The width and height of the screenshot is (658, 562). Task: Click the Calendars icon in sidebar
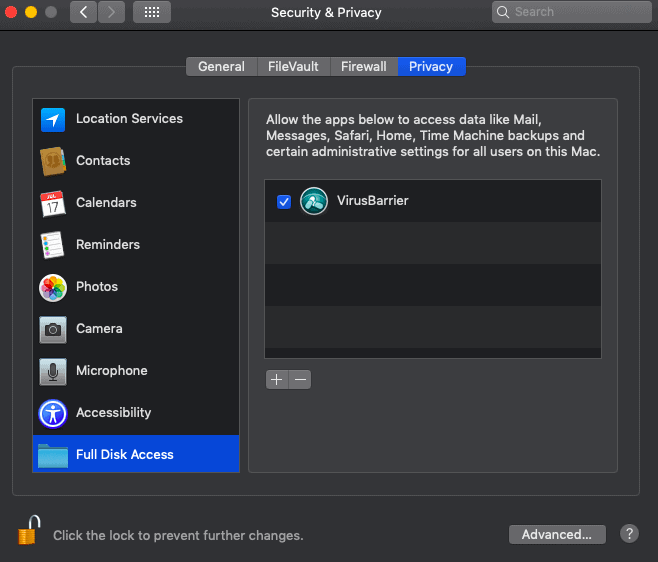(x=53, y=204)
